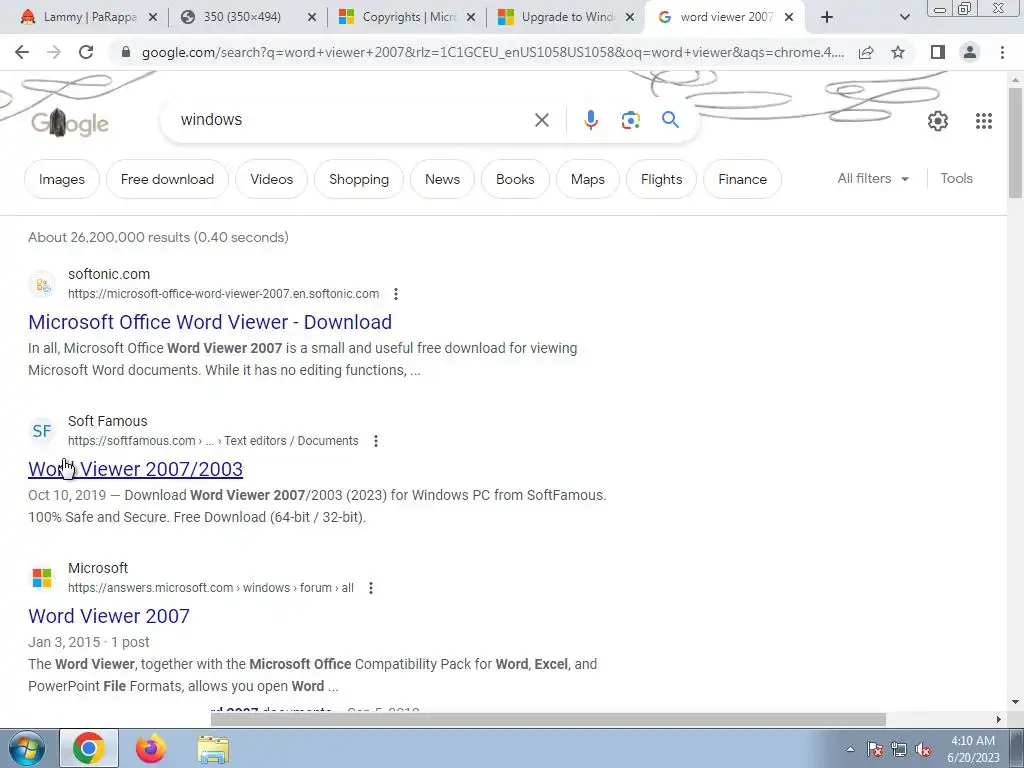Image resolution: width=1024 pixels, height=768 pixels.
Task: Open the Word Viewer 2007 Microsoft link
Action: tap(108, 616)
